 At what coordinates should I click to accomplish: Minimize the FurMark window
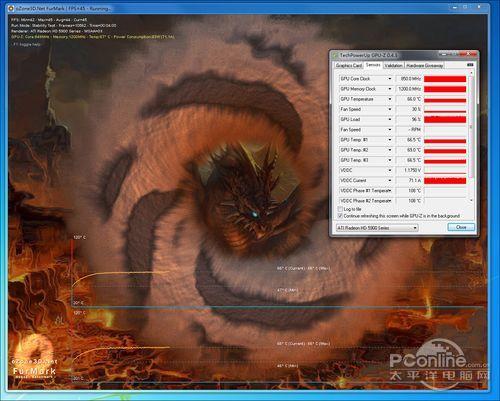click(x=455, y=6)
